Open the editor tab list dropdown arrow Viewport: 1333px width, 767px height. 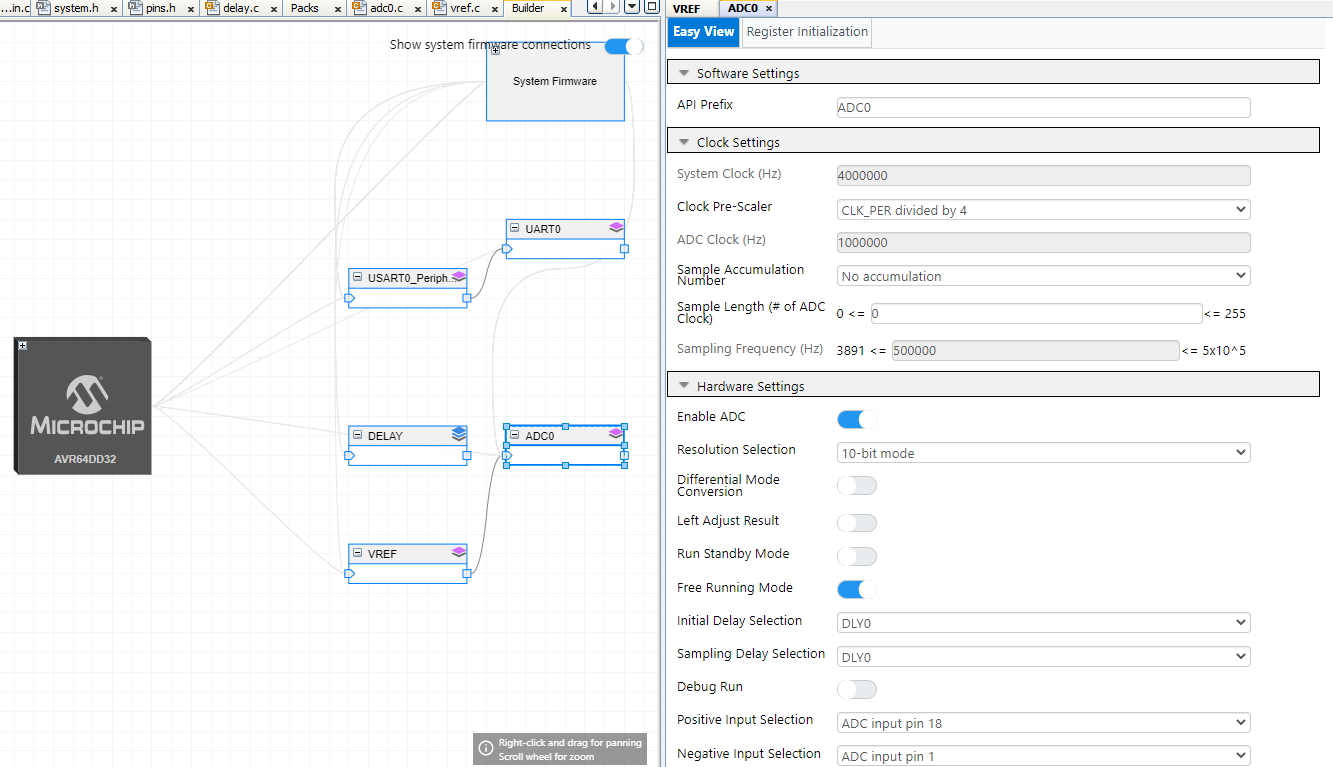(632, 7)
